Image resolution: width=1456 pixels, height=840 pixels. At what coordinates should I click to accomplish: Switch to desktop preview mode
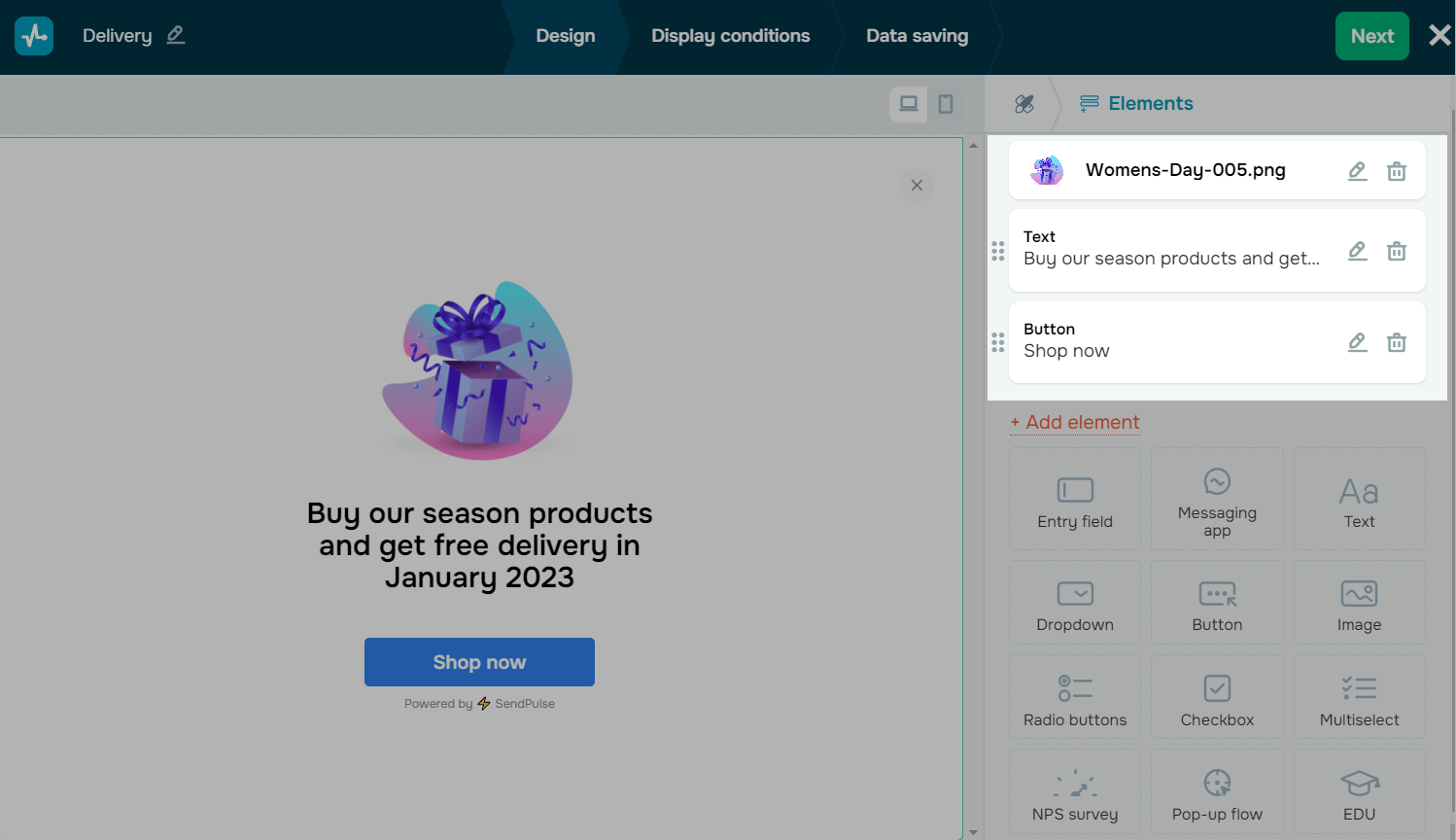pyautogui.click(x=909, y=104)
